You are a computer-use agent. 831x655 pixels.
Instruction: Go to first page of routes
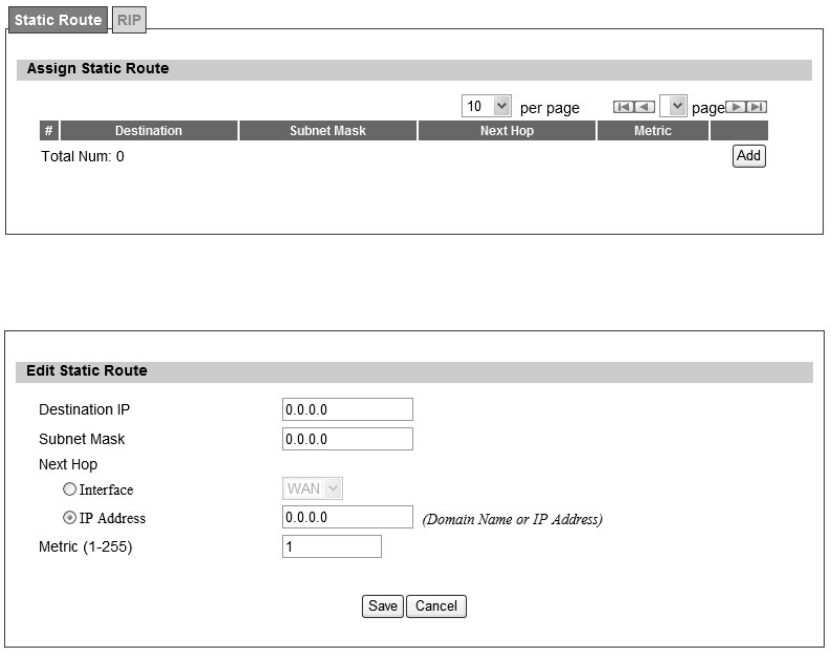click(623, 107)
